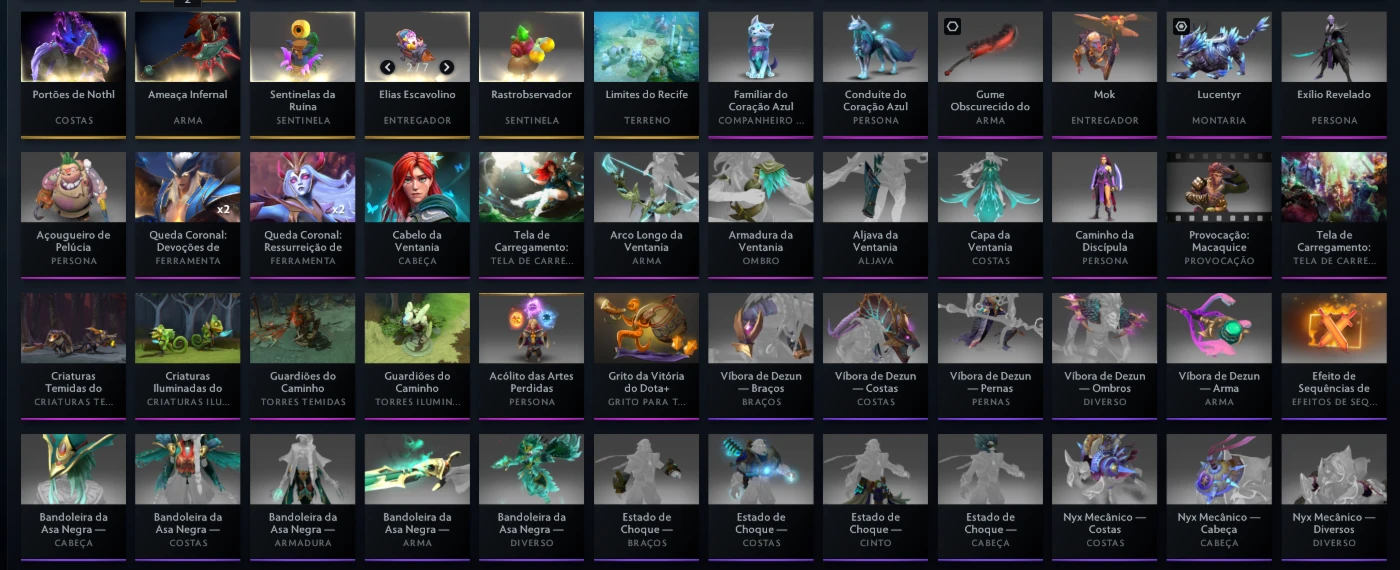This screenshot has width=1400, height=570.
Task: Select the Acólito das Artes Perdidas persona
Action: point(531,356)
